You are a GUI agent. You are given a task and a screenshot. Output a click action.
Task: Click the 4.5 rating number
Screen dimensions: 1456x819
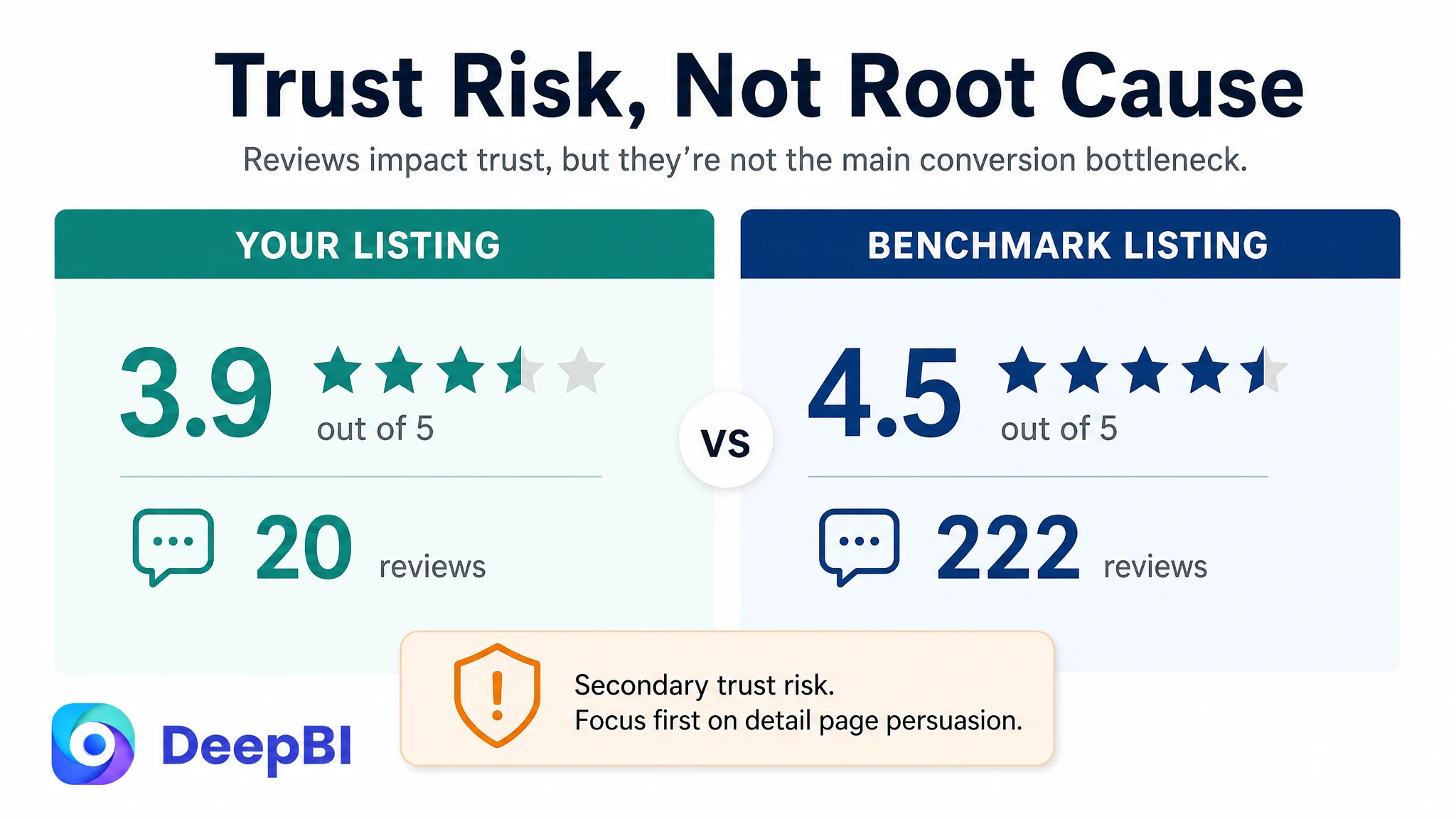point(884,393)
